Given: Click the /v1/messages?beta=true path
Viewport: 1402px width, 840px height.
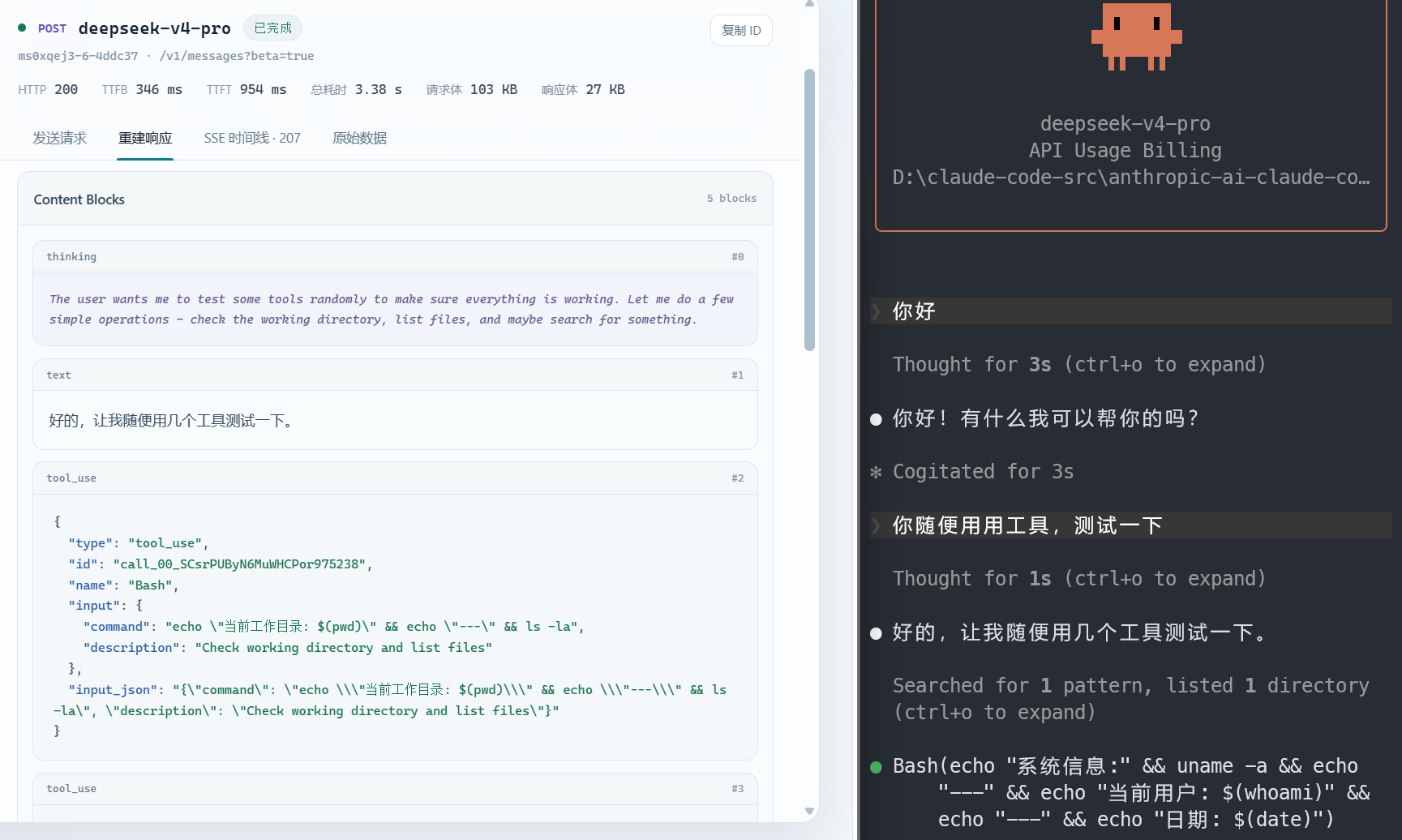Looking at the screenshot, I should (x=237, y=56).
